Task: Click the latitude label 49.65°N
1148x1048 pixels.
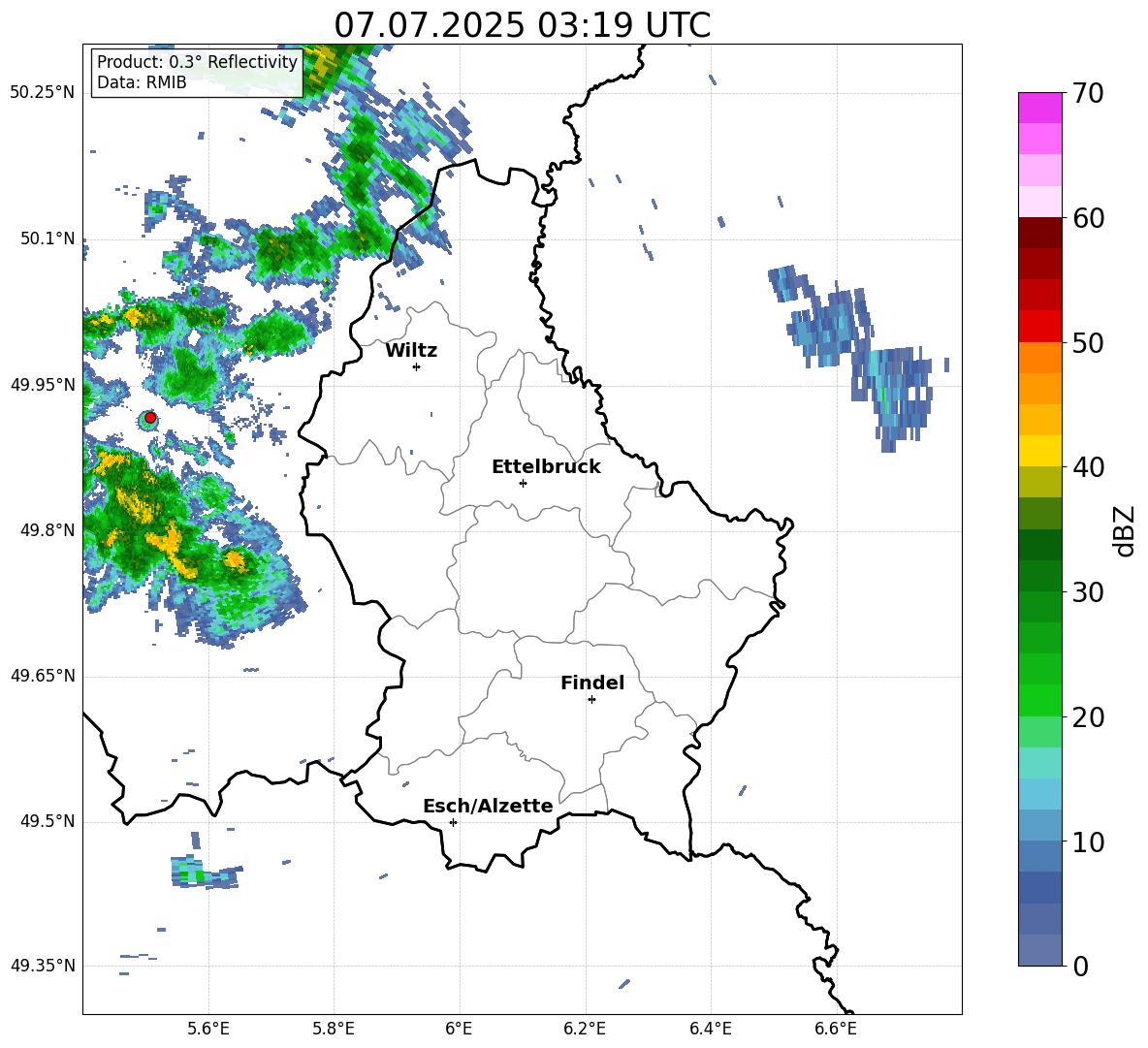Action: pyautogui.click(x=43, y=676)
